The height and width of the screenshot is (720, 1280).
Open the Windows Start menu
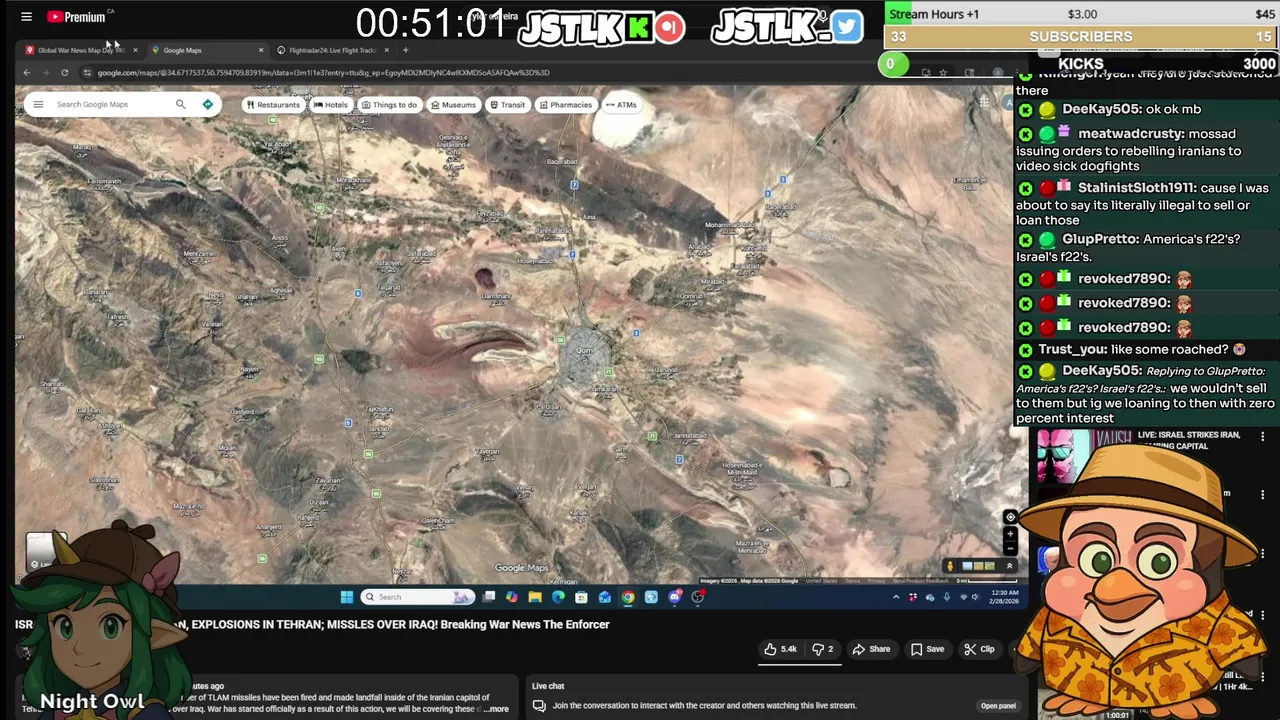pyautogui.click(x=347, y=597)
